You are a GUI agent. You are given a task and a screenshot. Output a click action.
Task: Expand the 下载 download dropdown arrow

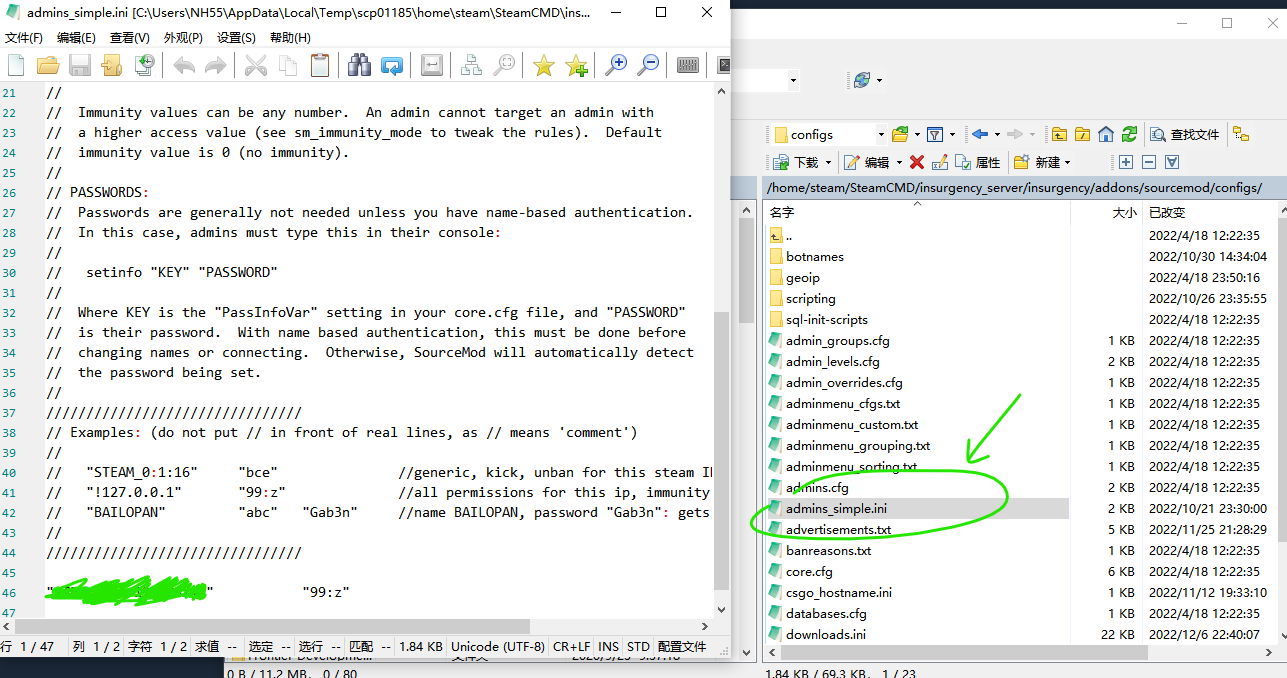[828, 162]
